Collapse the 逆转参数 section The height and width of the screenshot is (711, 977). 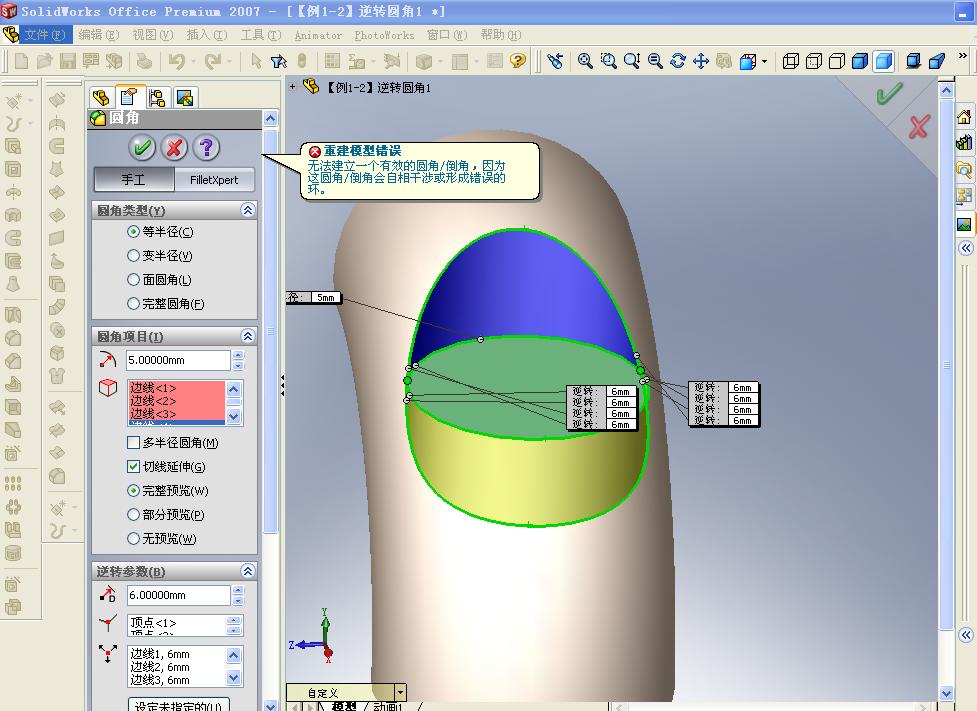pos(247,571)
